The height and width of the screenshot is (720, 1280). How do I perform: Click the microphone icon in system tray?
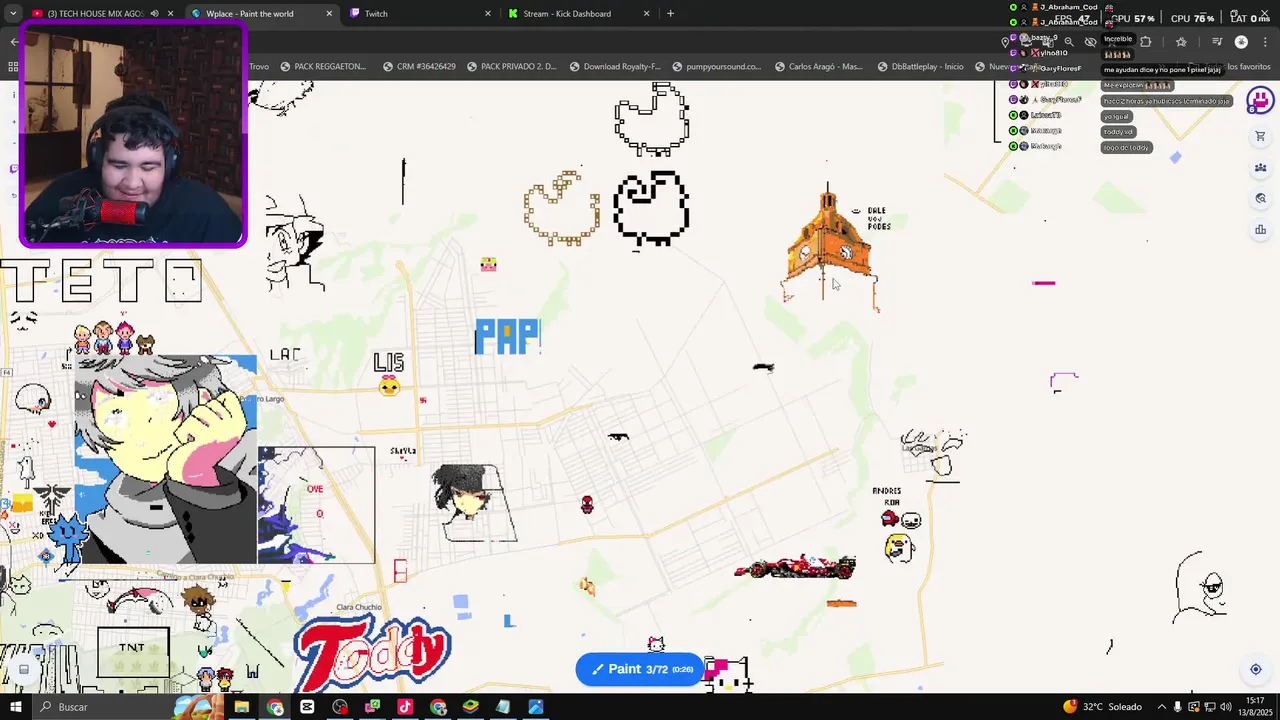pos(1178,707)
